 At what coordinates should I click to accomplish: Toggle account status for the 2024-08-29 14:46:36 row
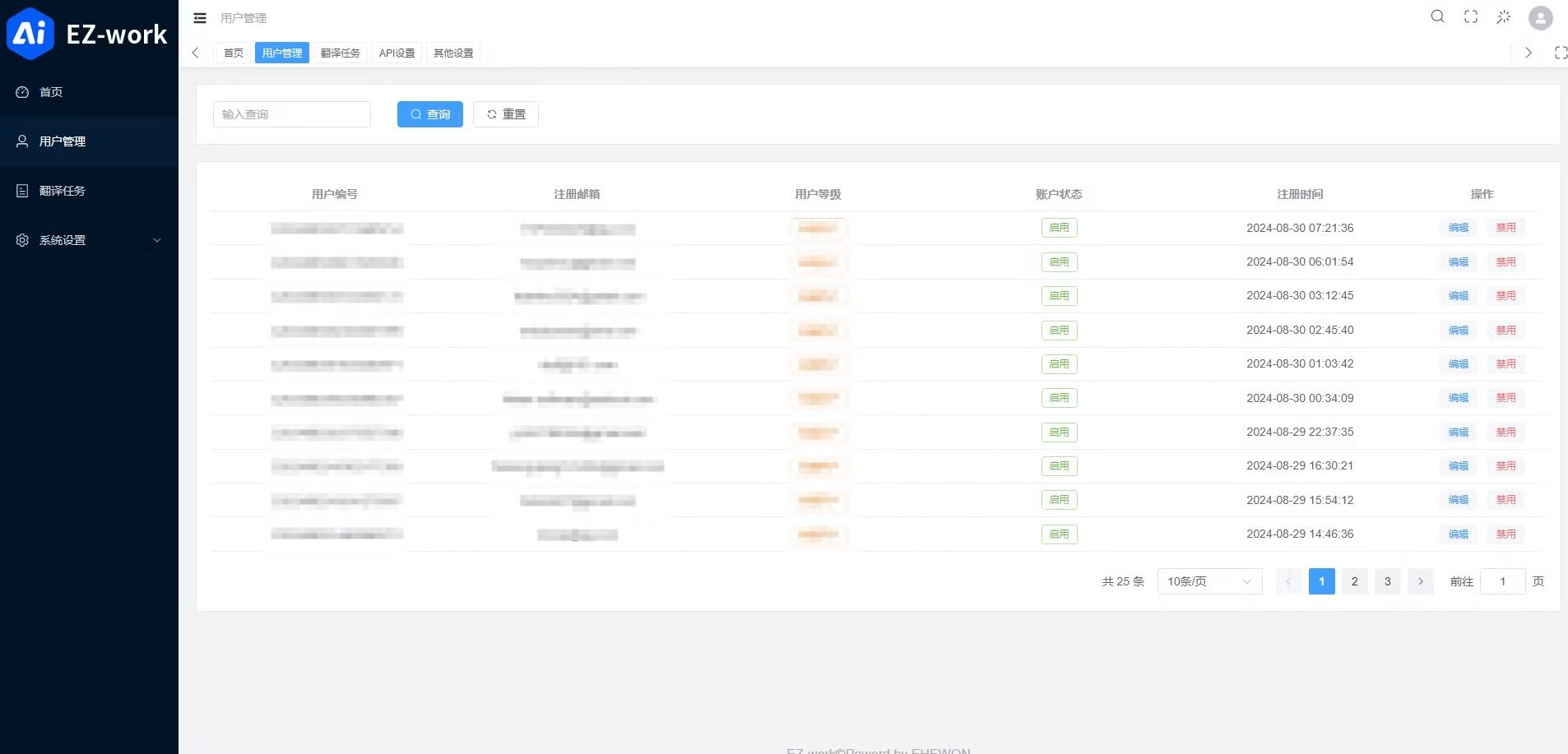(1058, 534)
